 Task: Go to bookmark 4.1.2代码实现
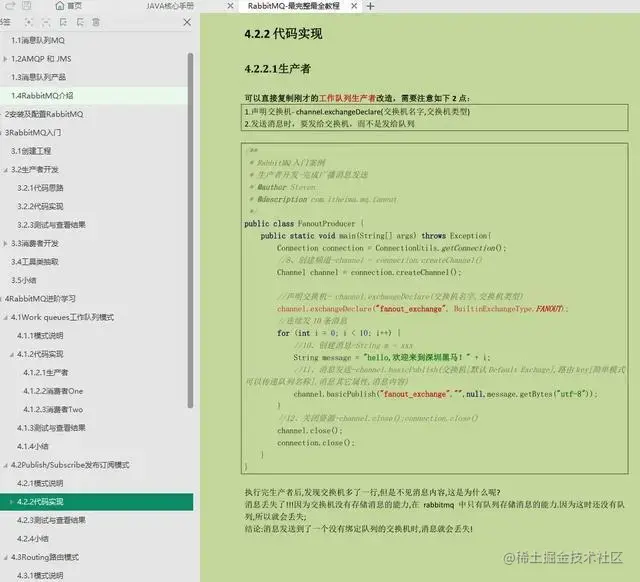[40, 354]
